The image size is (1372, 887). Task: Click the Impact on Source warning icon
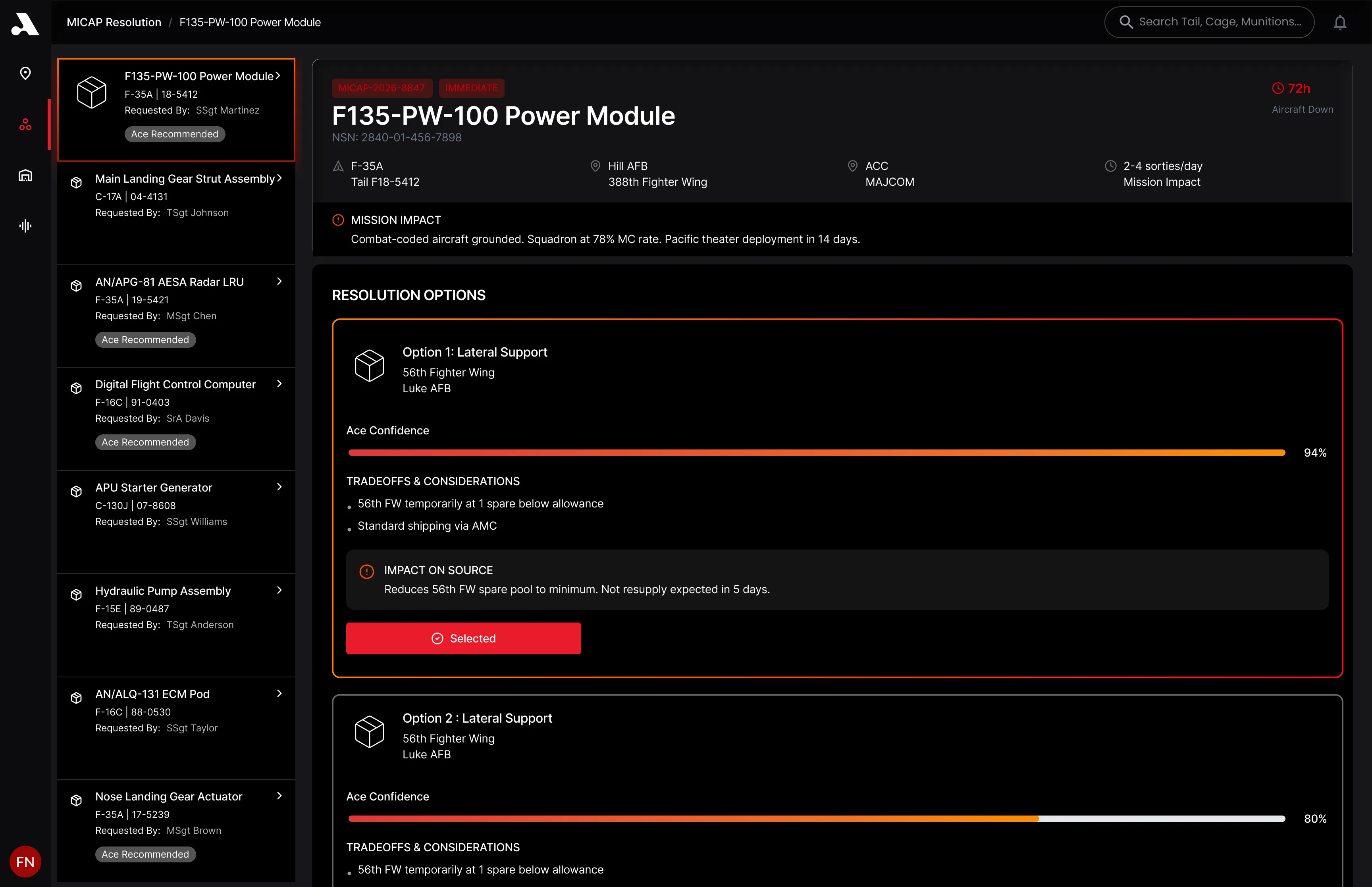point(367,571)
